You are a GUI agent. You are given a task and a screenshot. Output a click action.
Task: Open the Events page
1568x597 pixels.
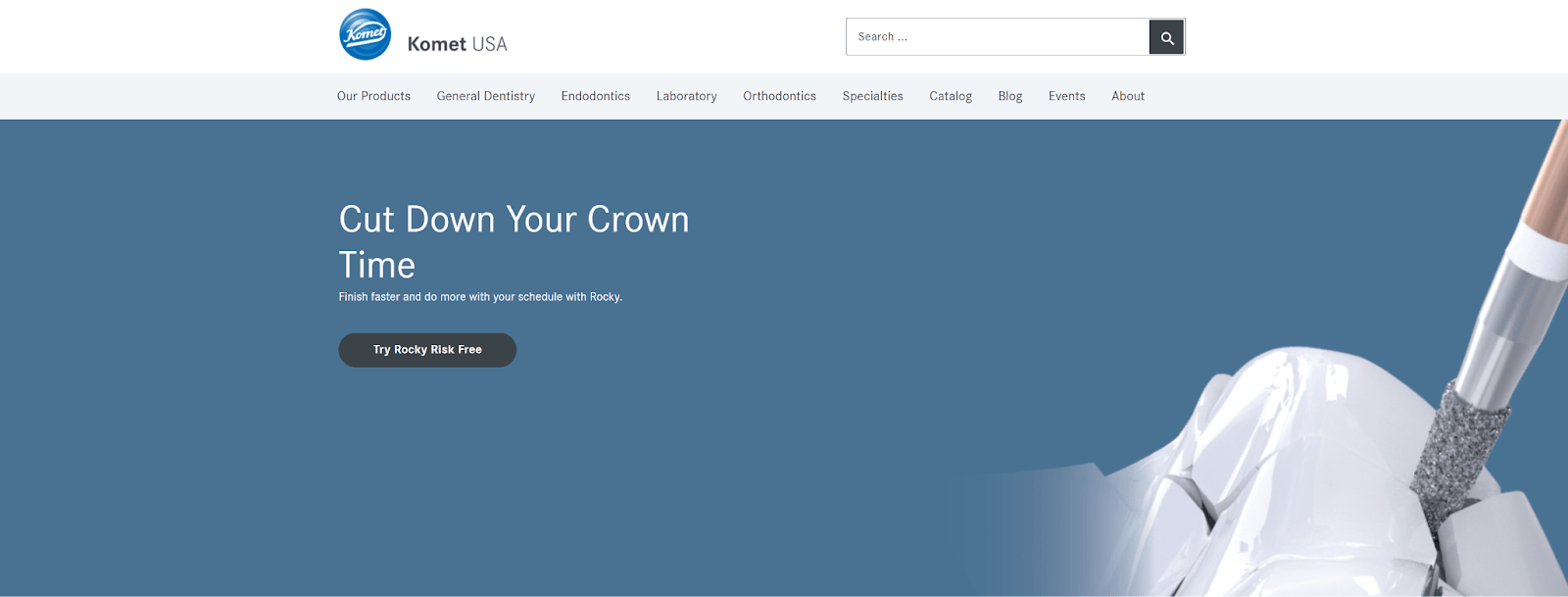1066,96
